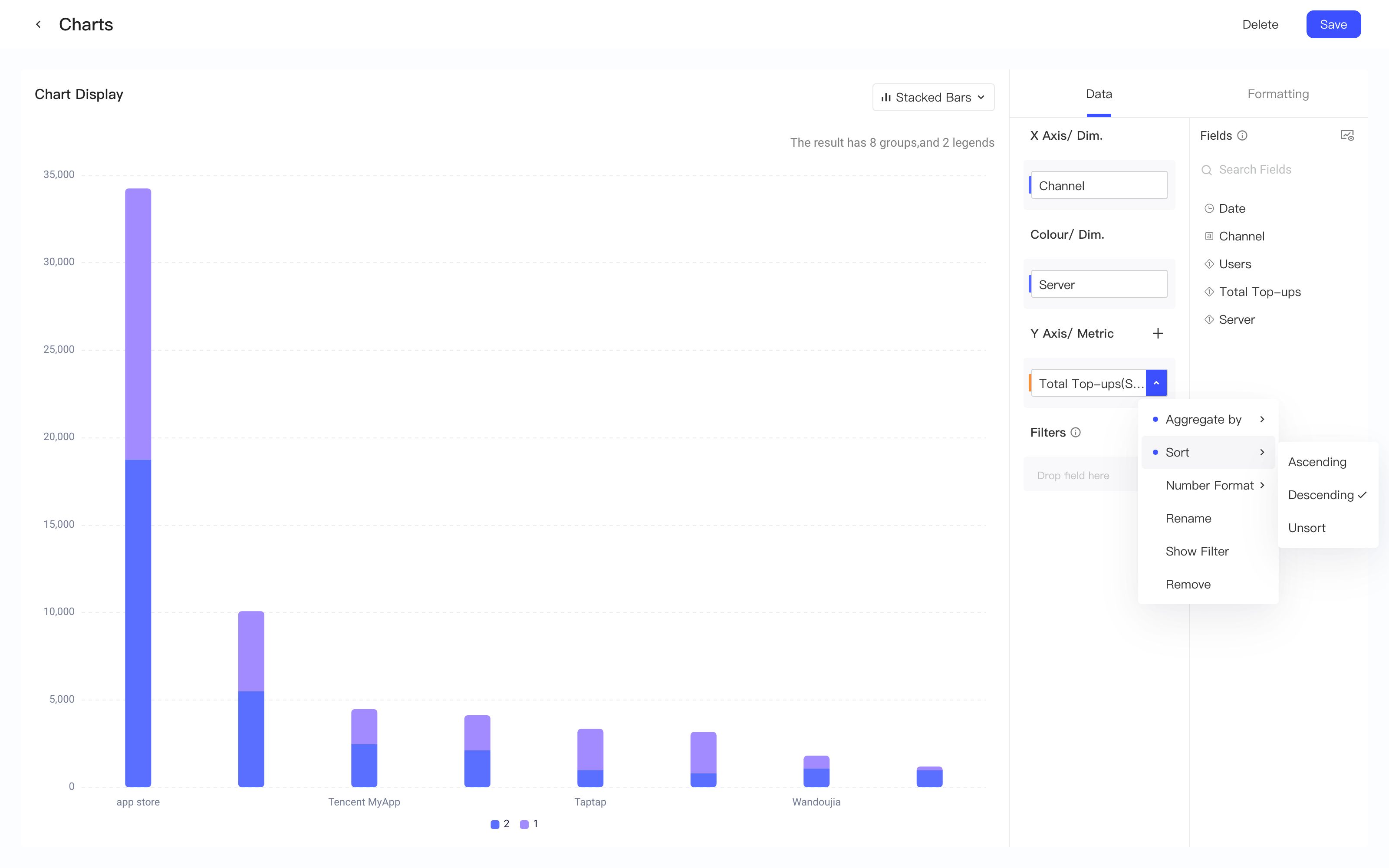Click the app store bar in chart

138,487
